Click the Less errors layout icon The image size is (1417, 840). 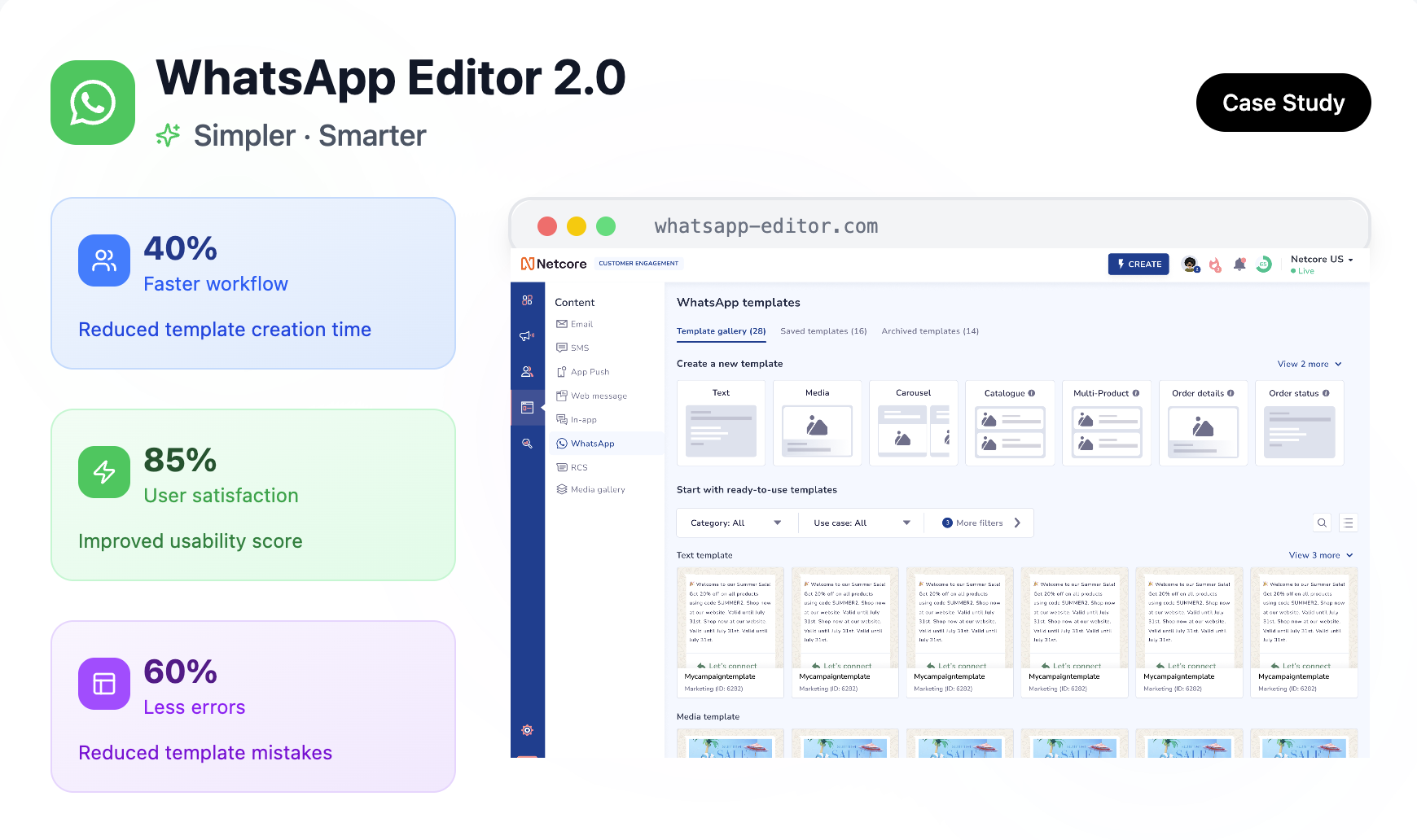pos(104,684)
